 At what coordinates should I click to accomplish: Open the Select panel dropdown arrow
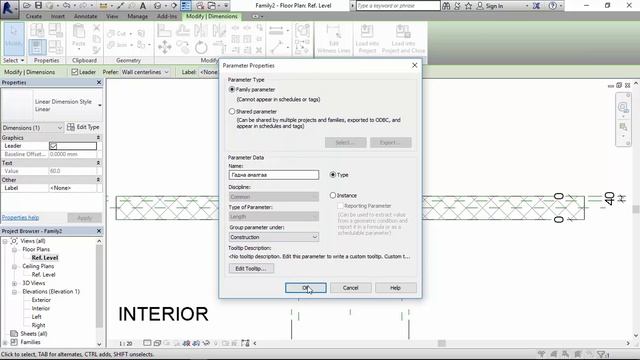22,60
